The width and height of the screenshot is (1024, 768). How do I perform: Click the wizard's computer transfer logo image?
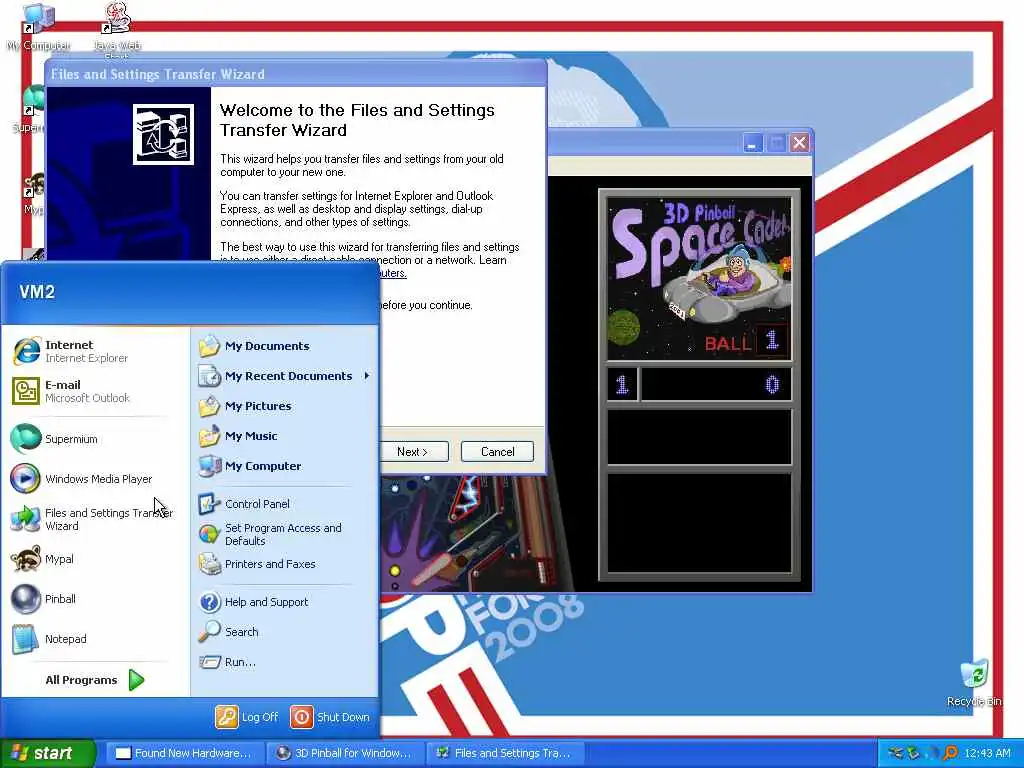tap(163, 135)
